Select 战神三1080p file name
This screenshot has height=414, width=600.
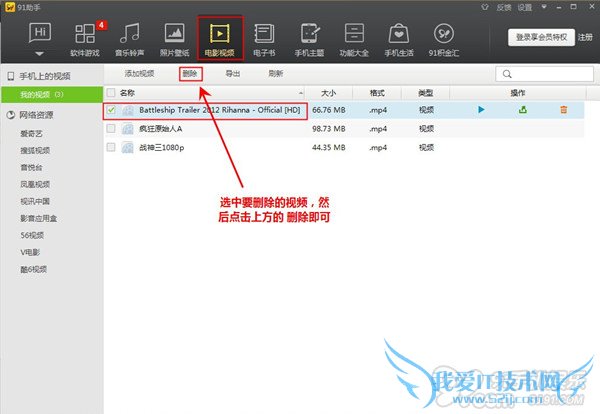pyautogui.click(x=161, y=147)
